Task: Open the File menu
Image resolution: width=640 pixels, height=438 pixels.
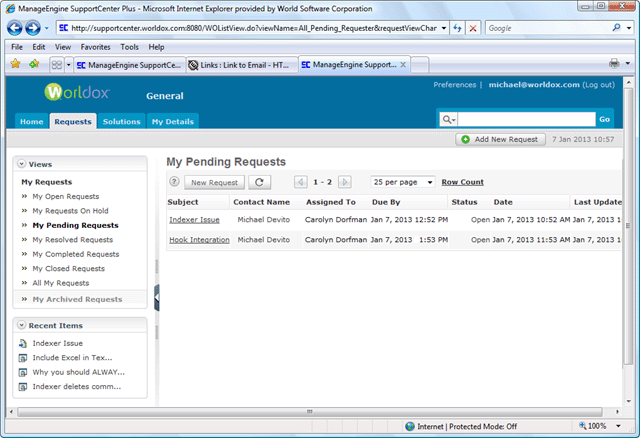Action: click(17, 47)
